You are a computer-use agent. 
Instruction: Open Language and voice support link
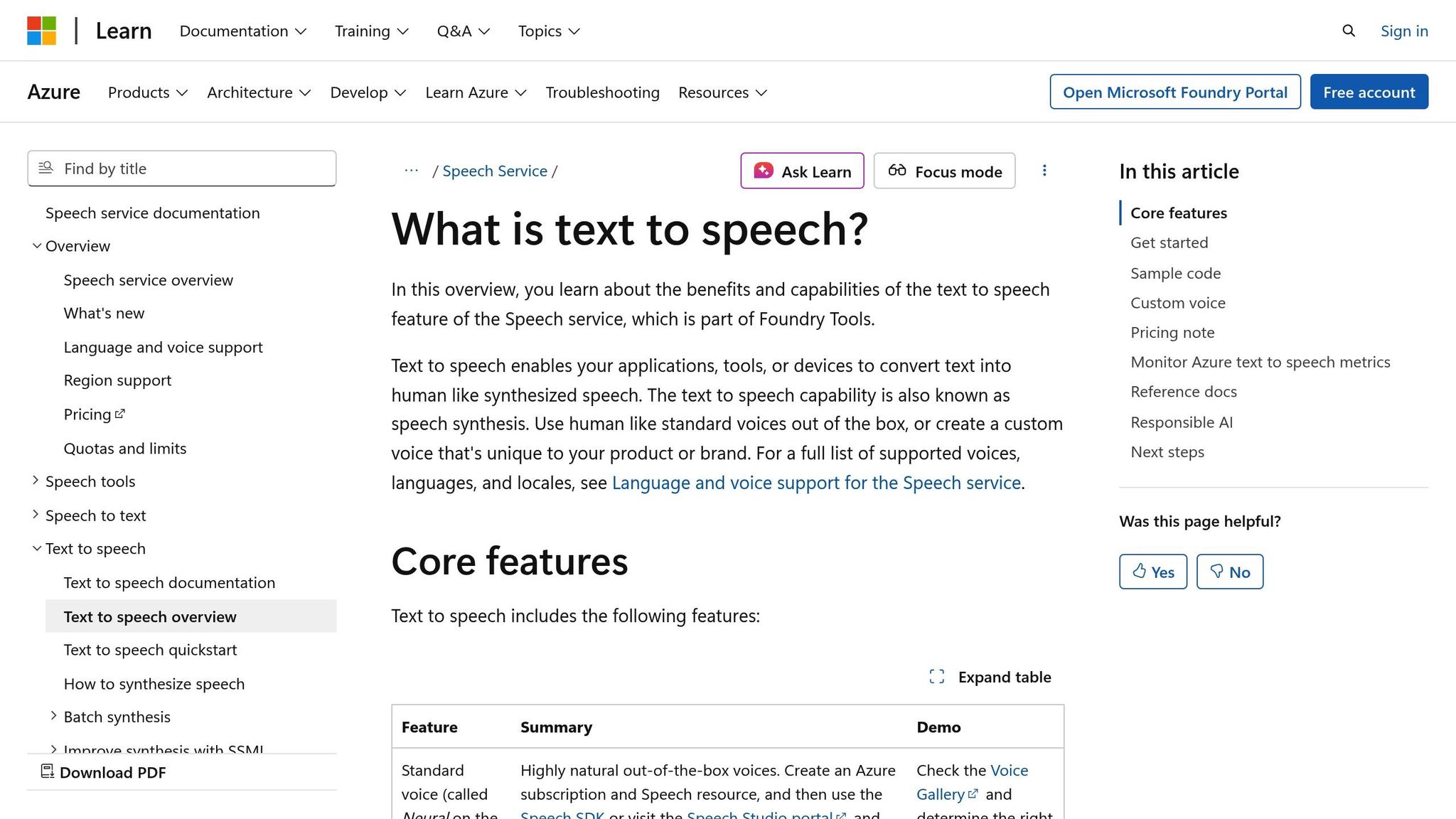163,347
